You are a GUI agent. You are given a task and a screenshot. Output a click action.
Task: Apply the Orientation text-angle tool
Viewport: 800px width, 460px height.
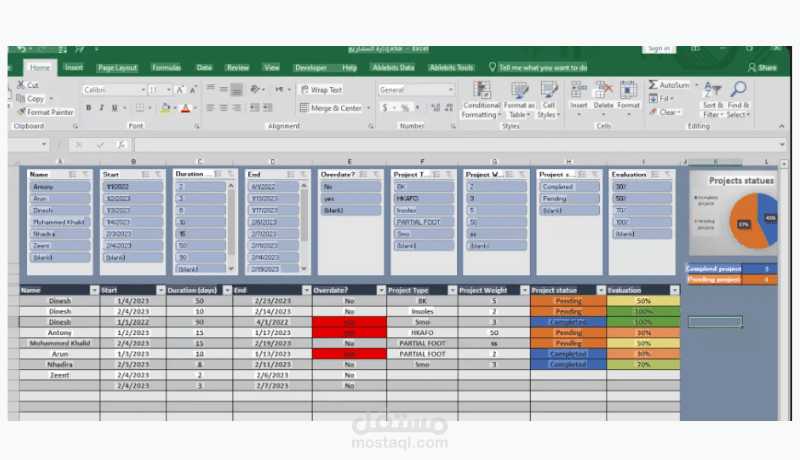pyautogui.click(x=255, y=89)
